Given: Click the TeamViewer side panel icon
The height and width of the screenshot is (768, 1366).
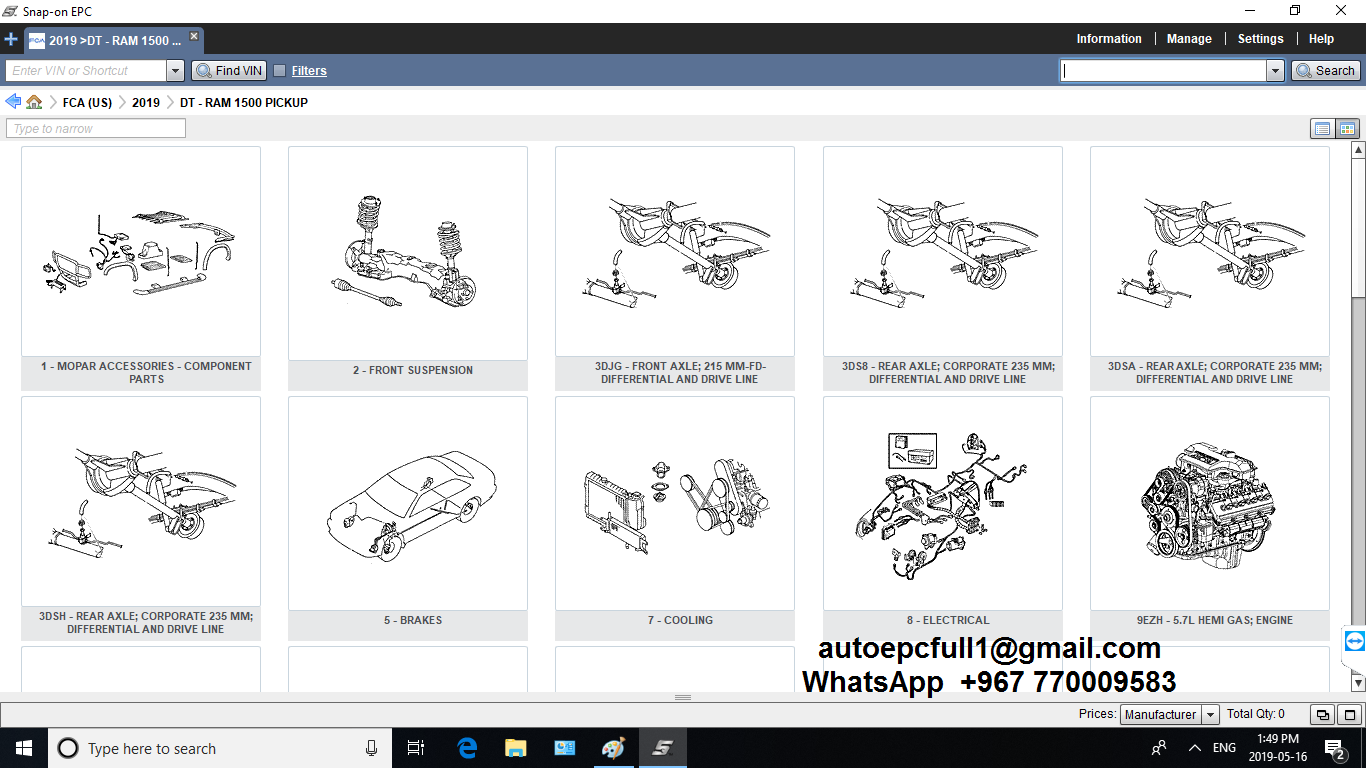Looking at the screenshot, I should [x=1355, y=641].
